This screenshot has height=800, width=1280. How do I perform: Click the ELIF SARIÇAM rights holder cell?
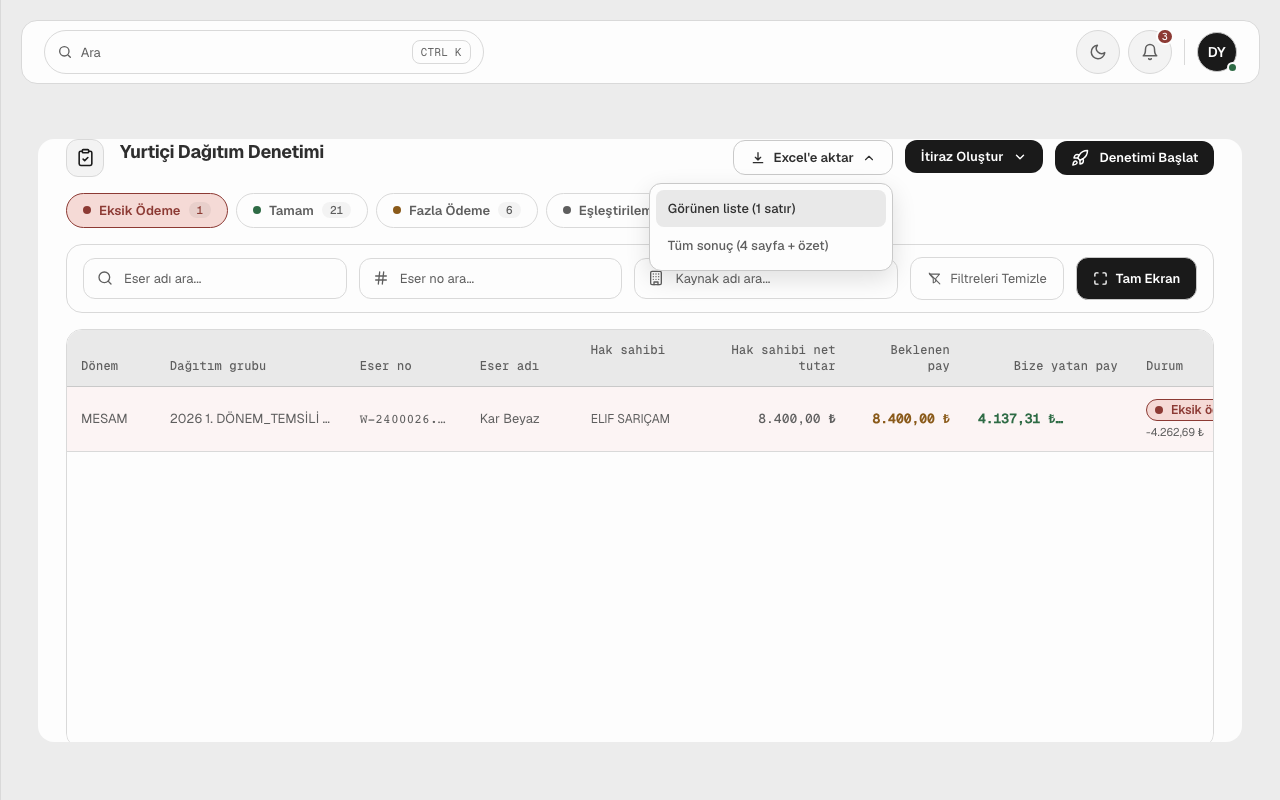[x=630, y=419]
